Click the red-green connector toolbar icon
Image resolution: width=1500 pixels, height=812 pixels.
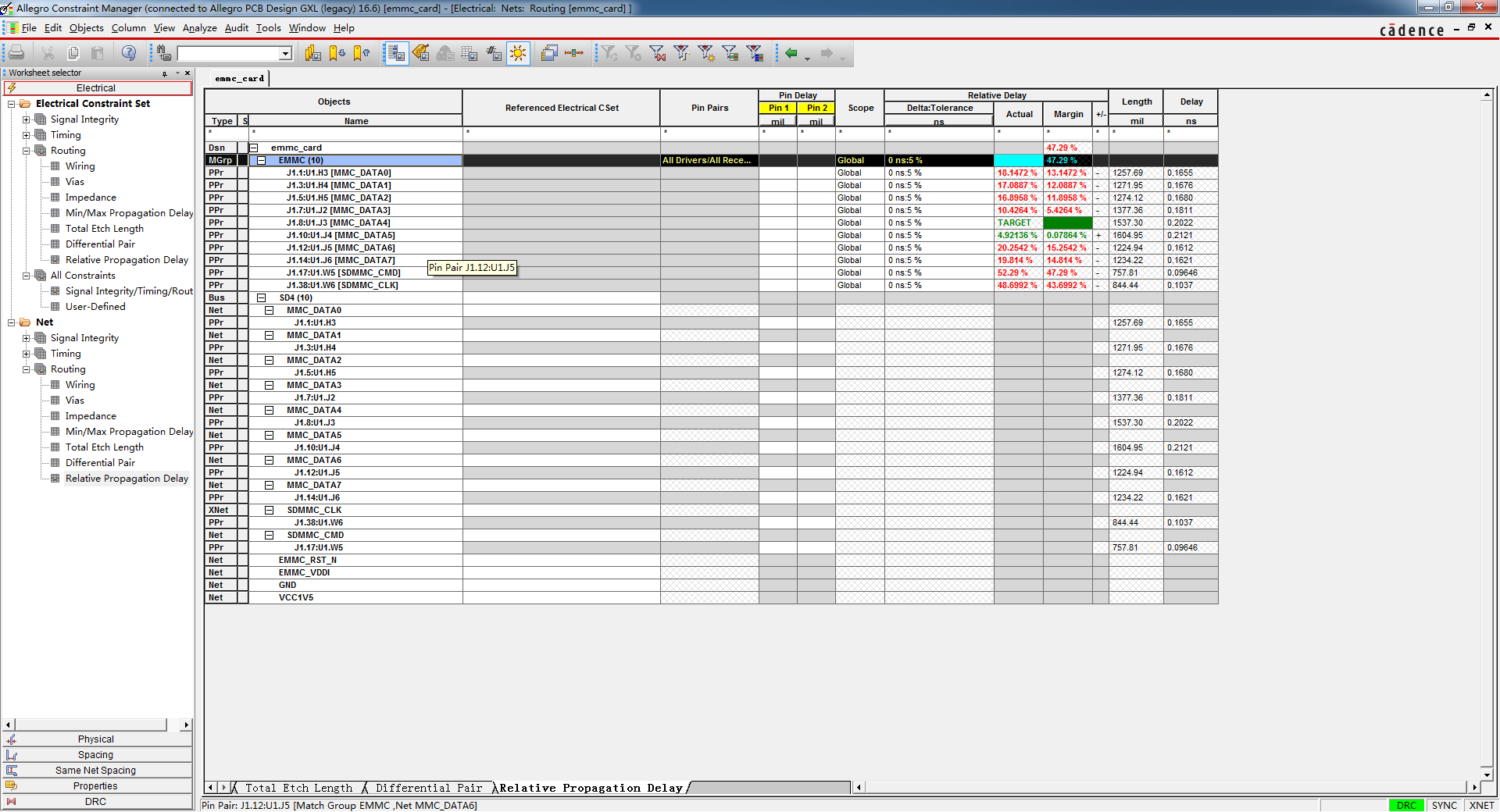(574, 53)
